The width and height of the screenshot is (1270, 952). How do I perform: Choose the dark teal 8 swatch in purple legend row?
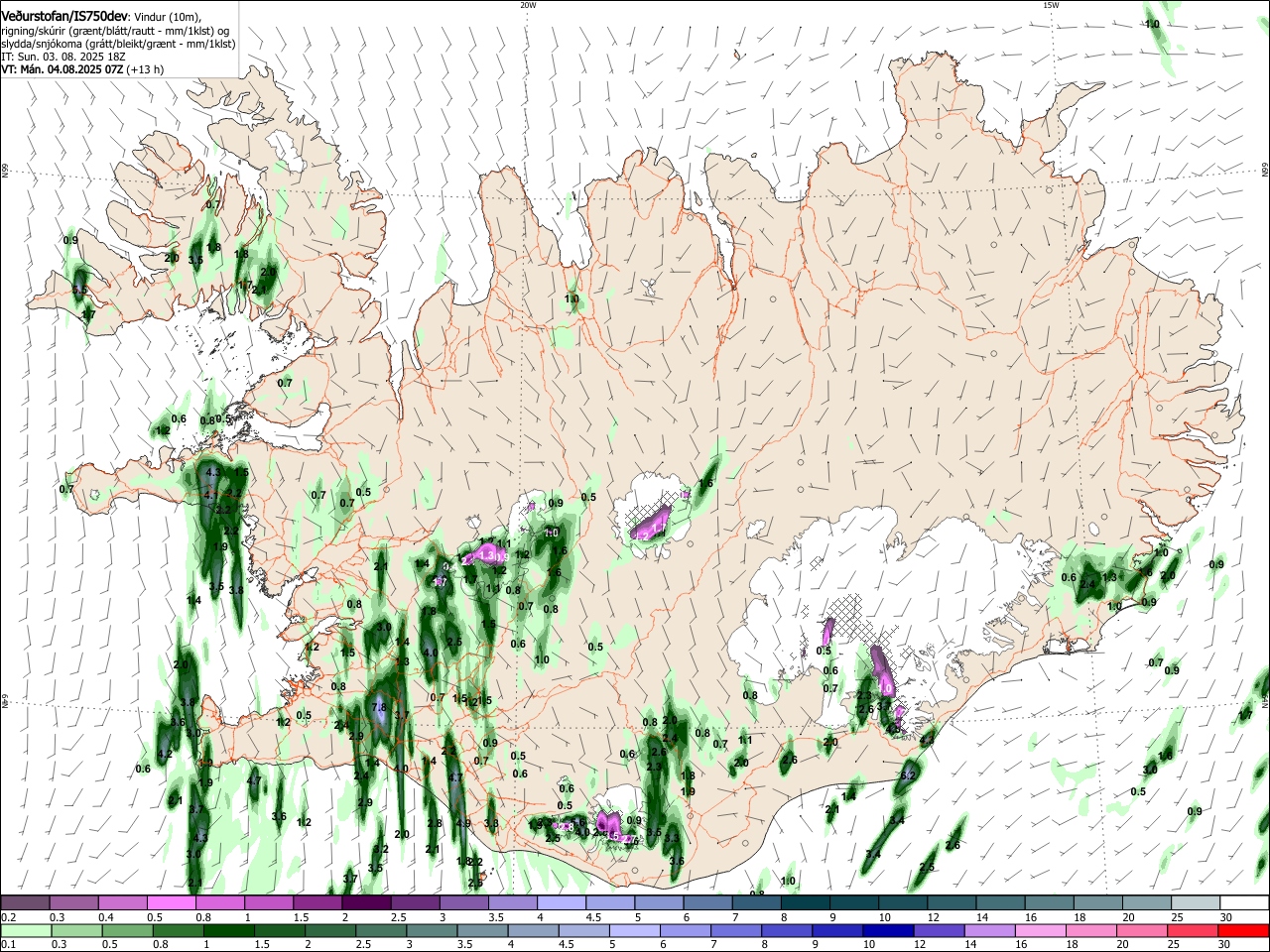click(805, 903)
